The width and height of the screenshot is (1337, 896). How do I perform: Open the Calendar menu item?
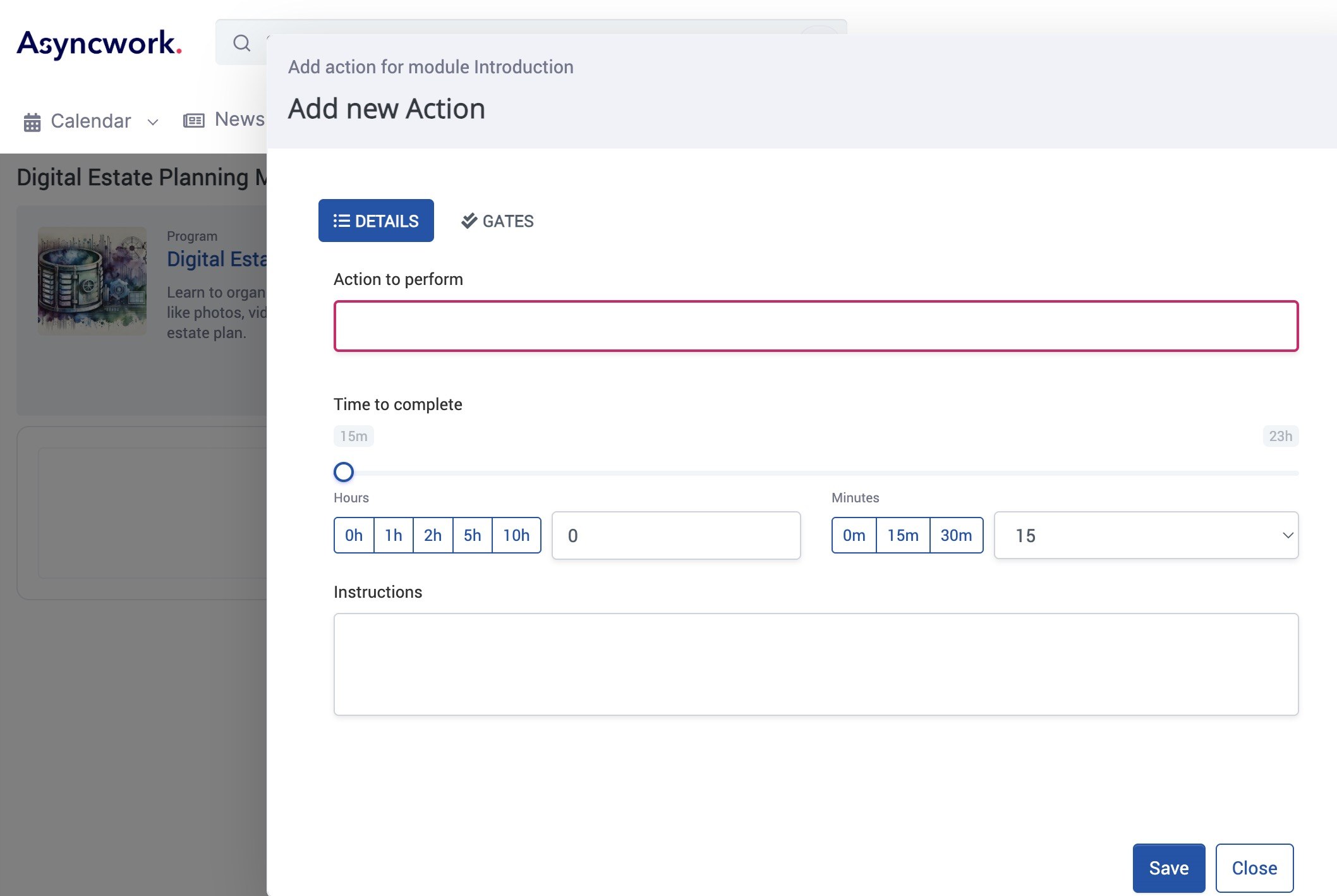coord(91,121)
